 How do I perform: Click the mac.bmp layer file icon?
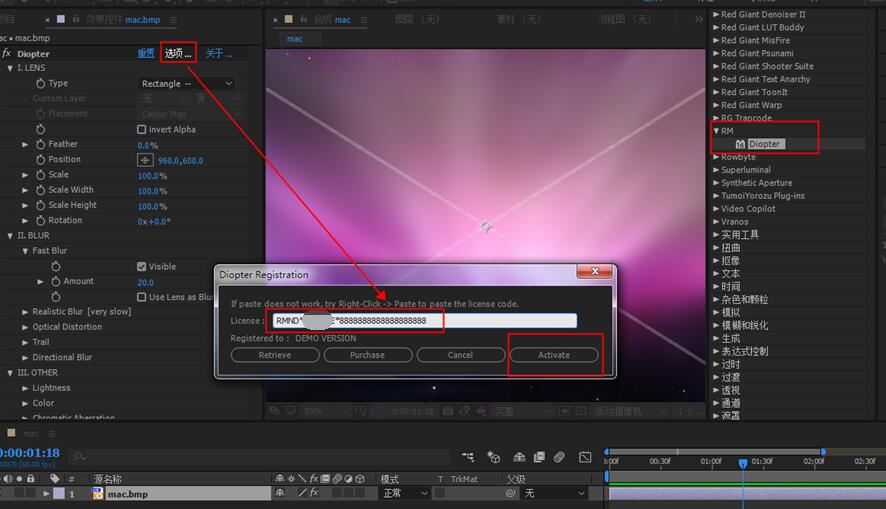[98, 494]
